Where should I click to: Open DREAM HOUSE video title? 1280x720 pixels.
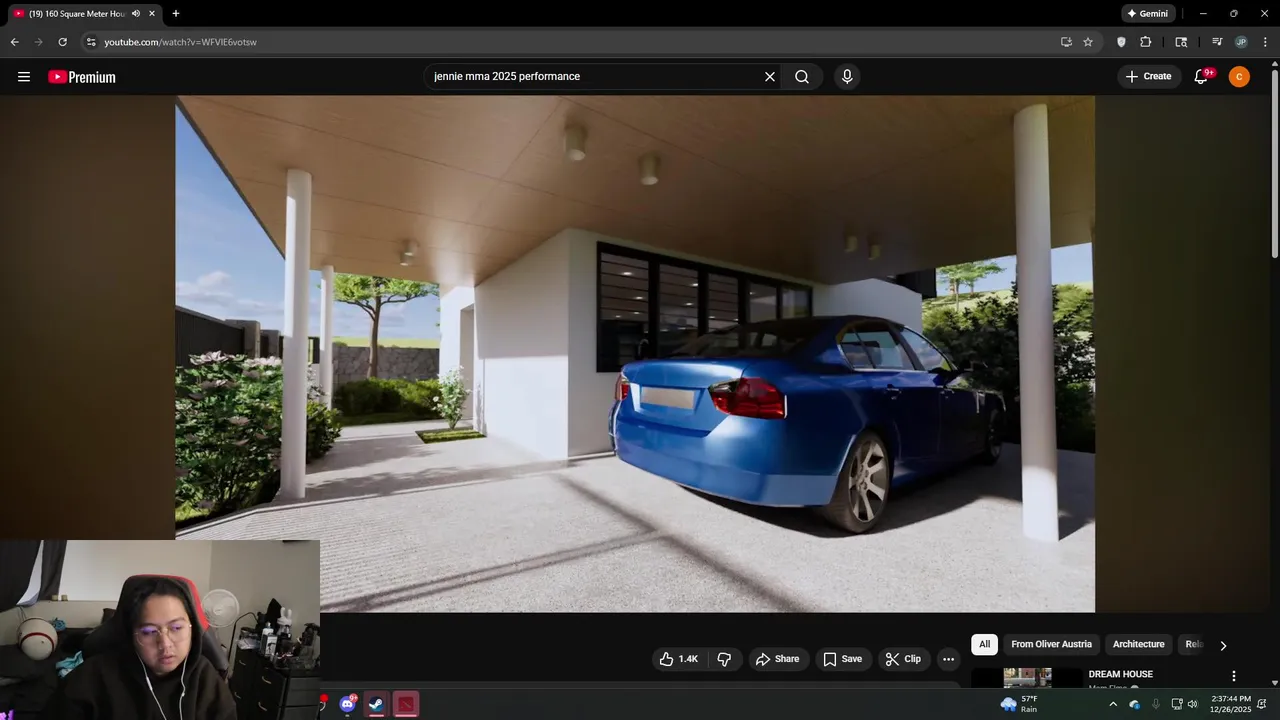1120,674
